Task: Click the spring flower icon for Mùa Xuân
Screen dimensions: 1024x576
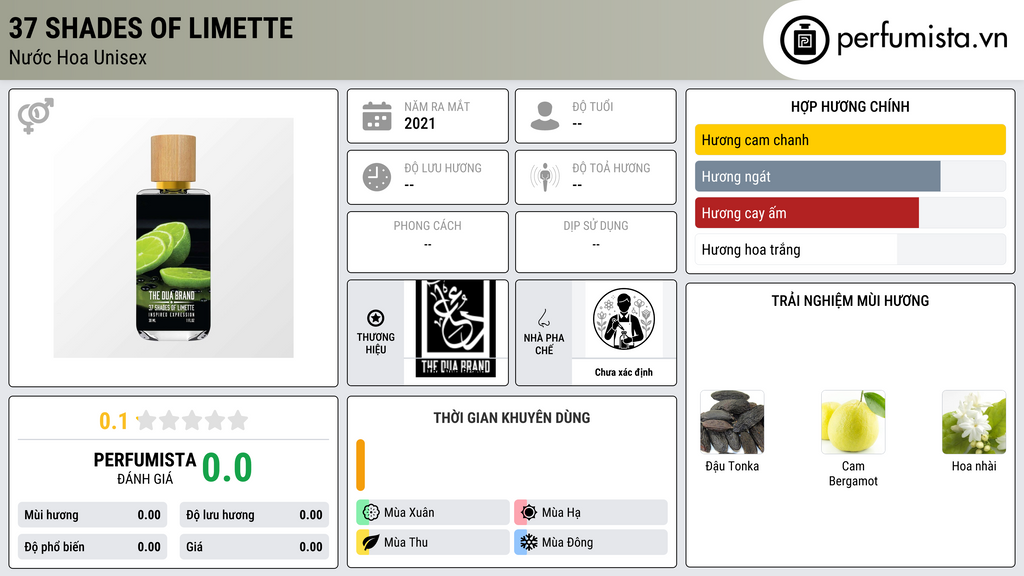Action: [371, 513]
